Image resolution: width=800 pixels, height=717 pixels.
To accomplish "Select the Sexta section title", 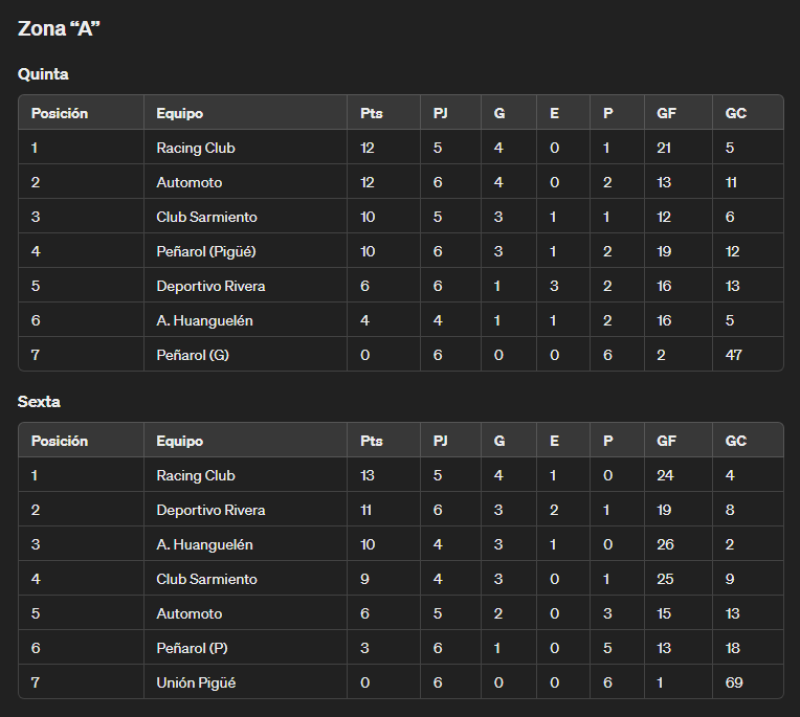I will [39, 402].
